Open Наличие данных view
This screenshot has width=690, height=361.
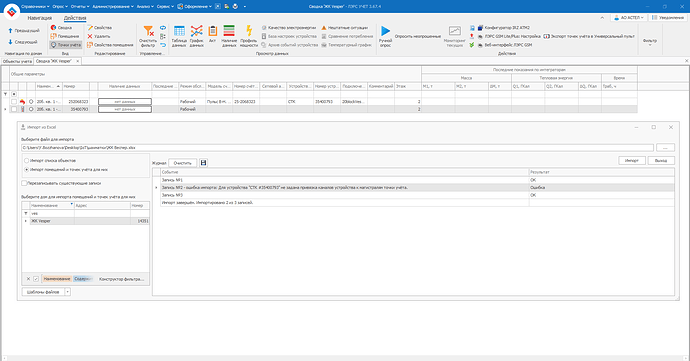coord(229,36)
